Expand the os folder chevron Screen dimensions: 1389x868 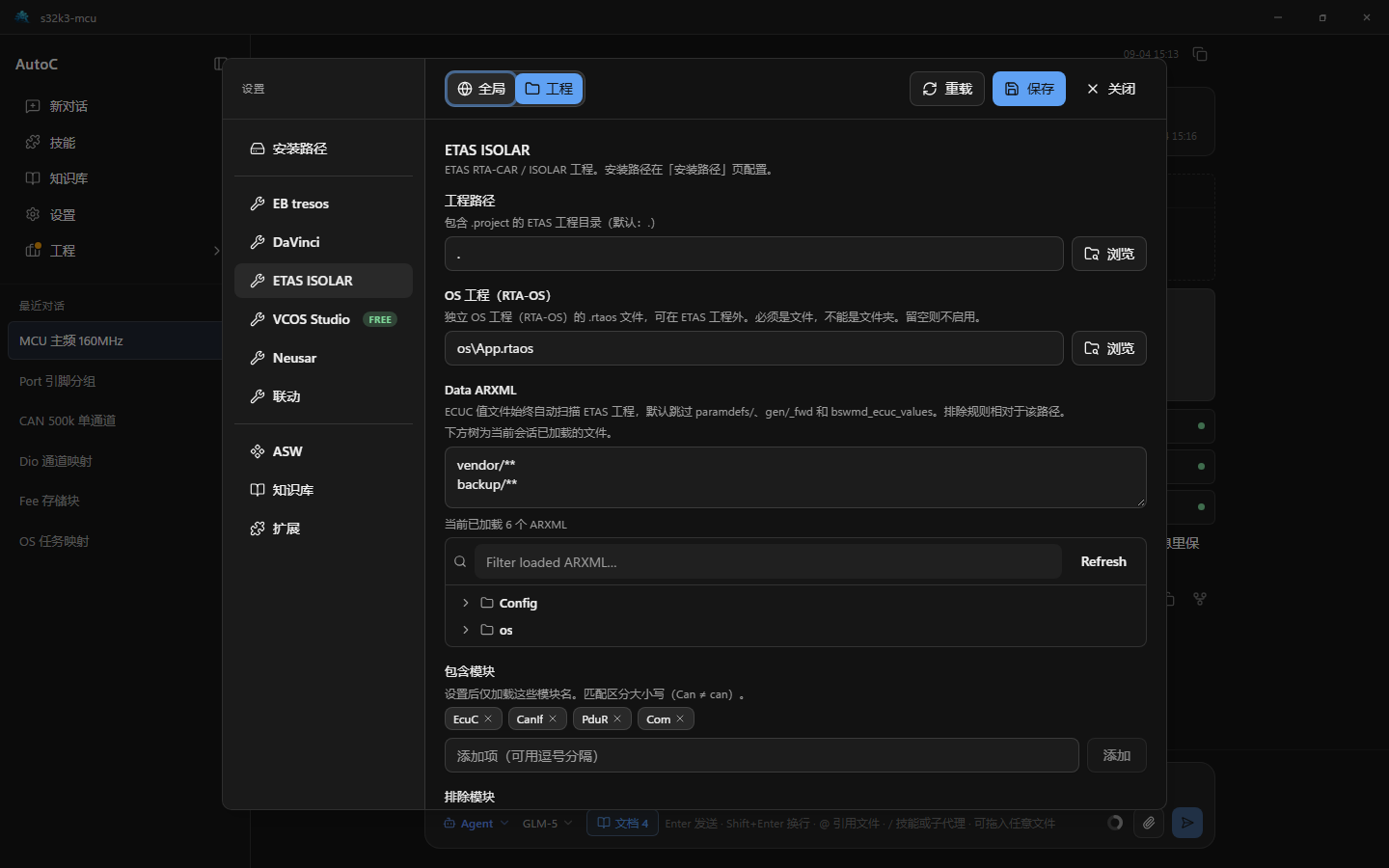click(466, 630)
